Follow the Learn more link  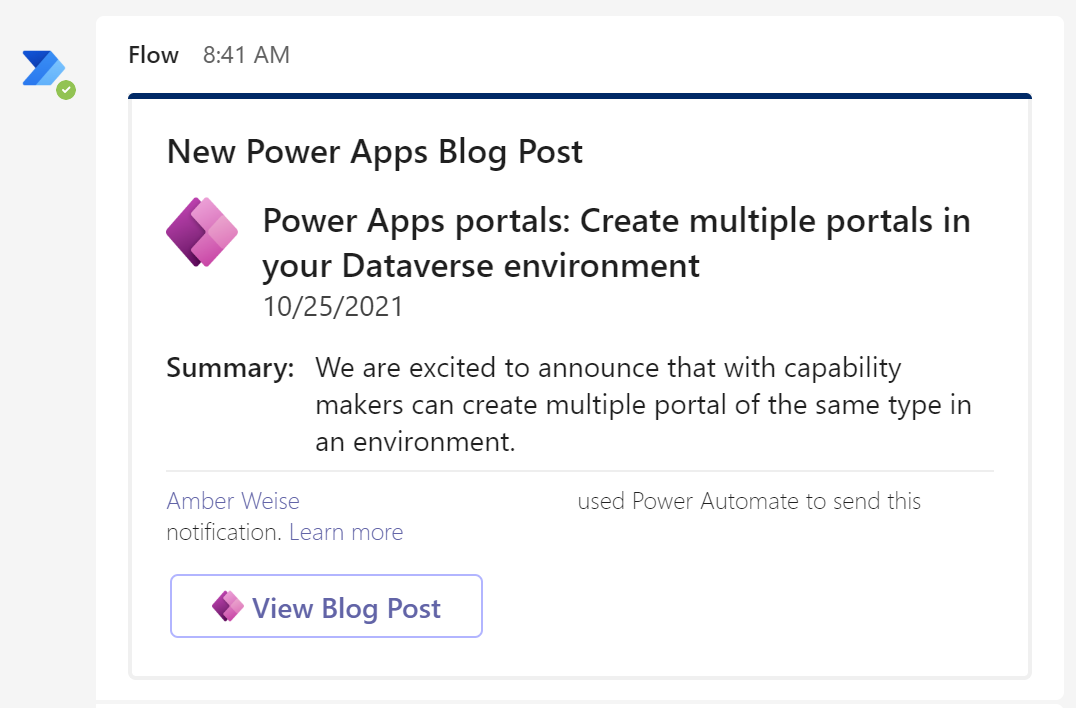tap(345, 531)
